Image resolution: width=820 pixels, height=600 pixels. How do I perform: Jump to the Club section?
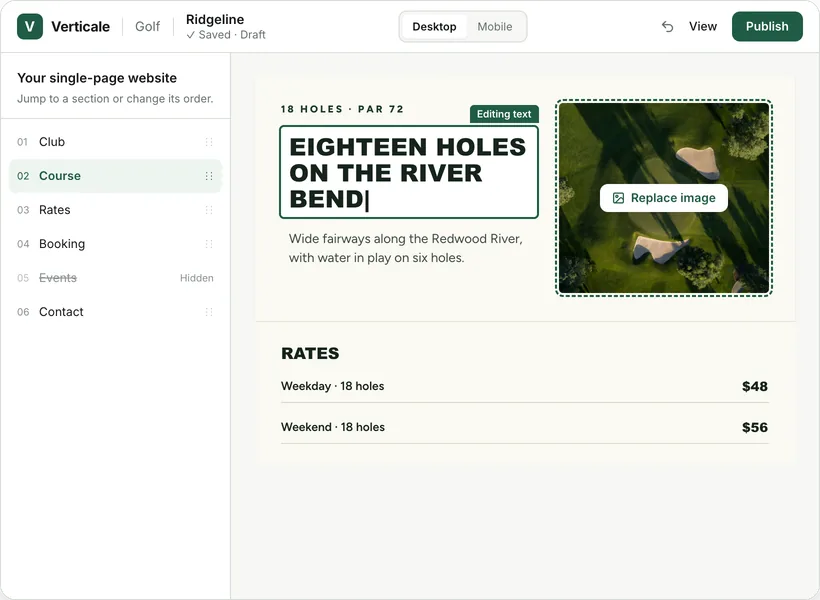[x=116, y=142]
